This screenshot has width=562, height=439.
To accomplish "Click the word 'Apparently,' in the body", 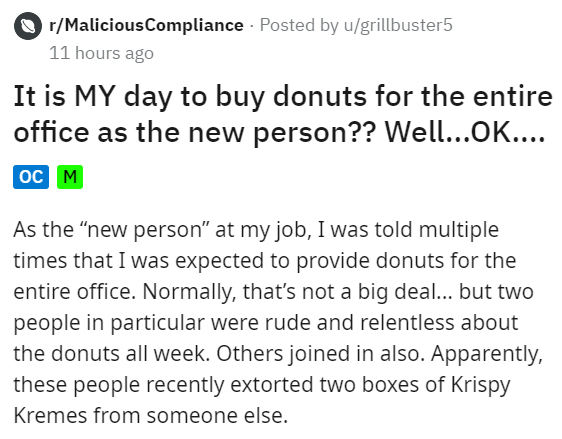I will point(487,354).
